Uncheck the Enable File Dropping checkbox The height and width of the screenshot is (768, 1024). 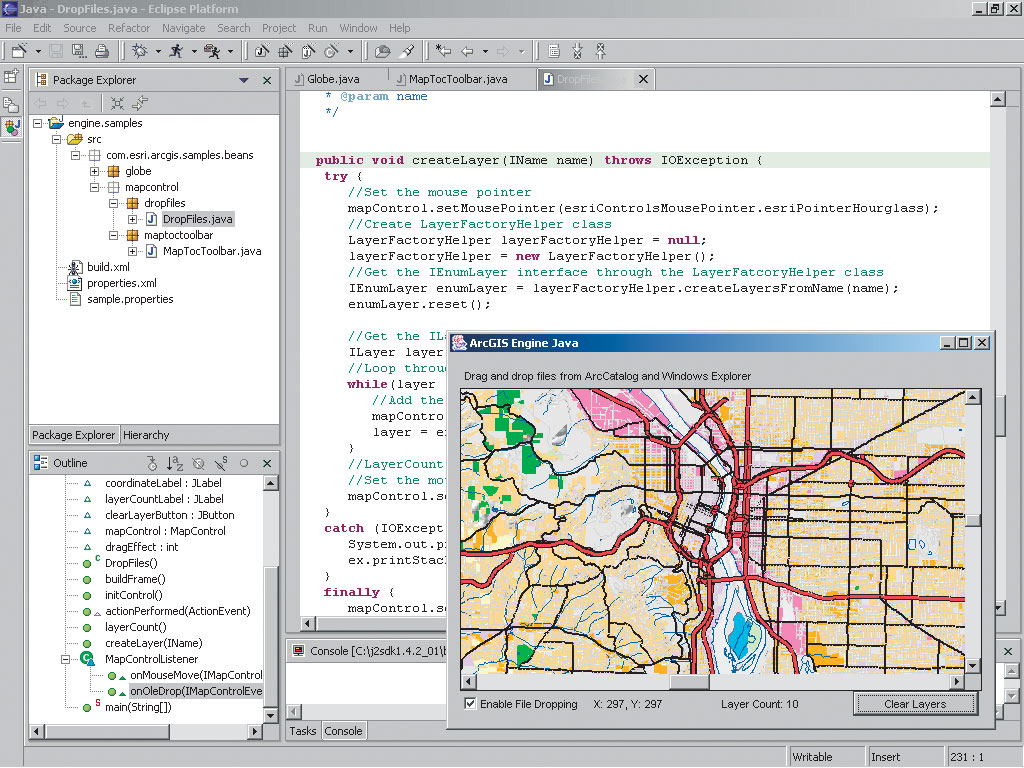(x=471, y=704)
